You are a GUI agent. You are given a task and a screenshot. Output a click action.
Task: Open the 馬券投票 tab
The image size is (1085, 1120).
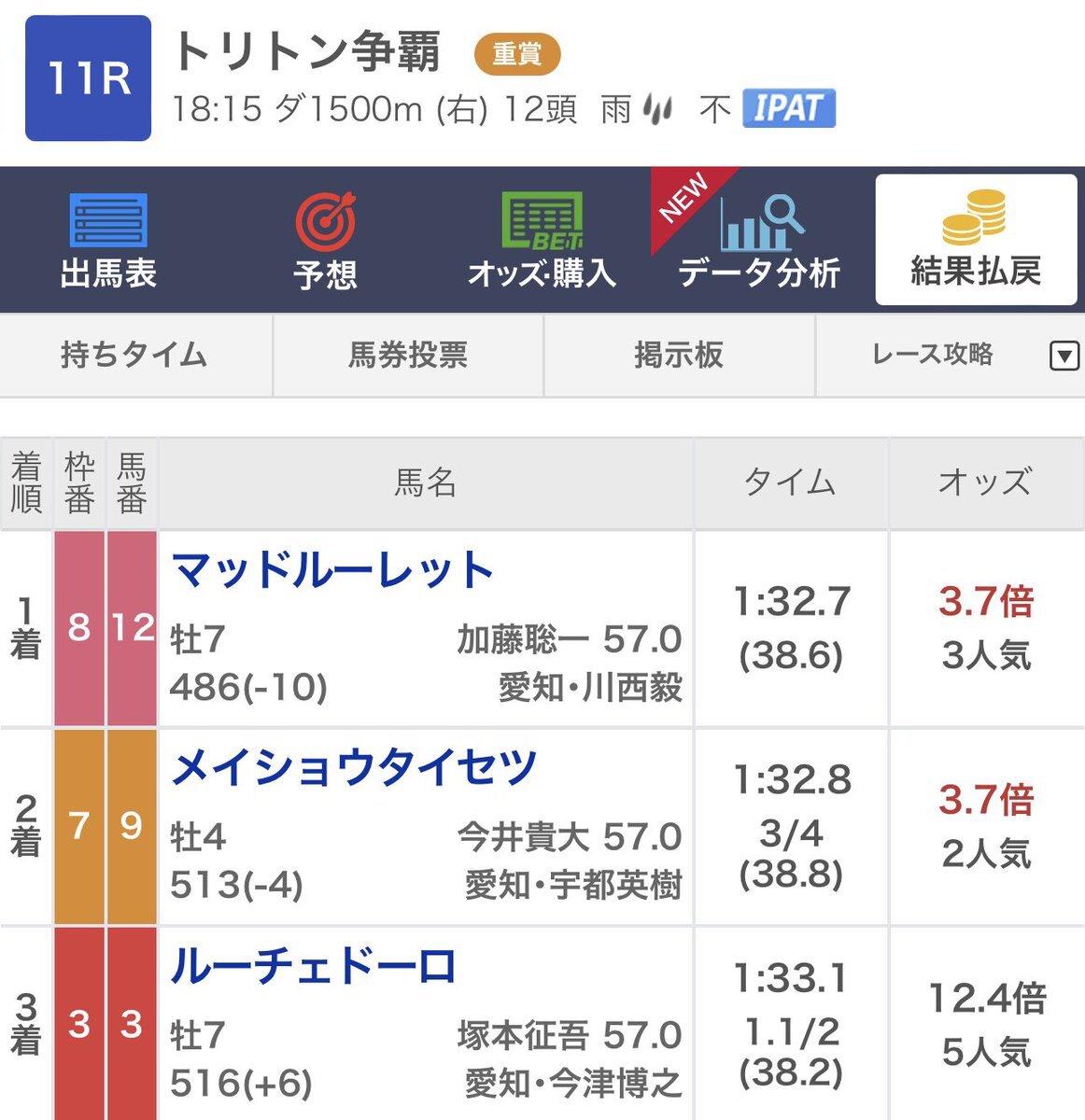pos(408,356)
